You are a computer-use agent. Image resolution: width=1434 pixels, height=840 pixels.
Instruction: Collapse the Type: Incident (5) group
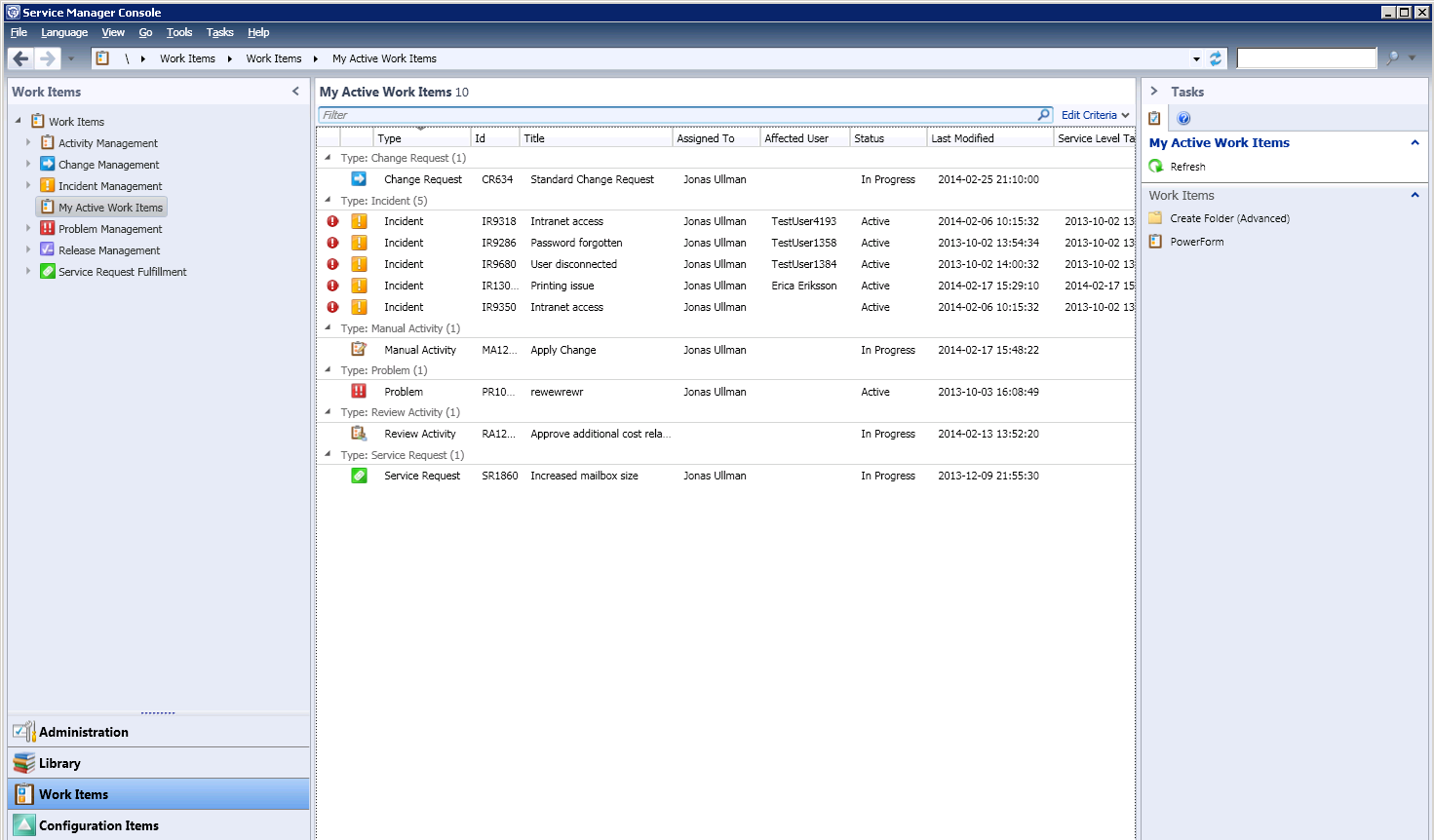(328, 200)
